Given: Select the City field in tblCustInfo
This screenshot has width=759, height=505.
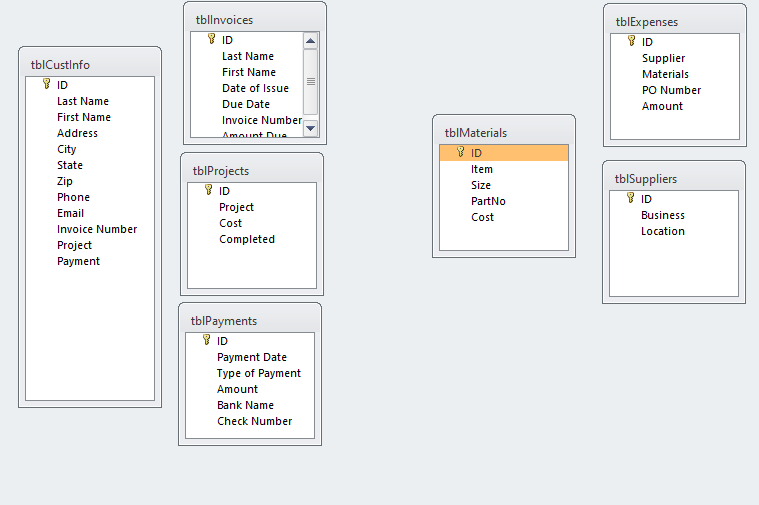Looking at the screenshot, I should point(90,149).
